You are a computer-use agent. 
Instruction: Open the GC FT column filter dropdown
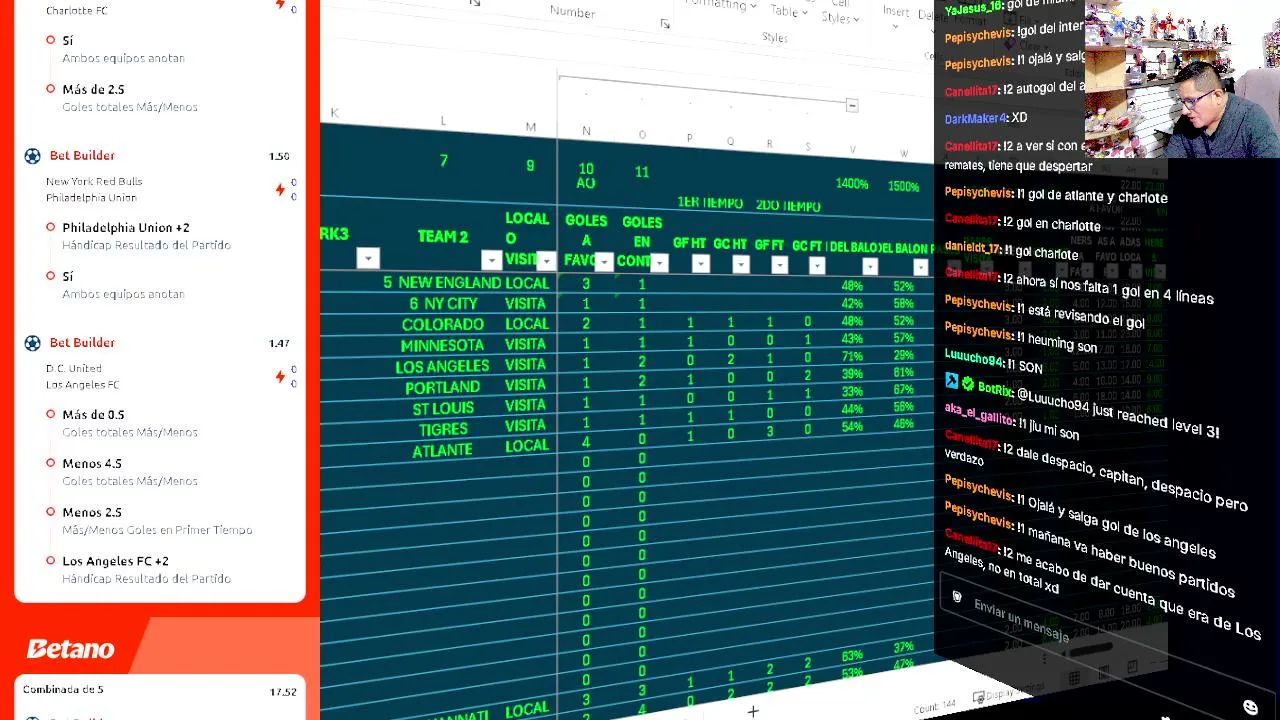817,266
